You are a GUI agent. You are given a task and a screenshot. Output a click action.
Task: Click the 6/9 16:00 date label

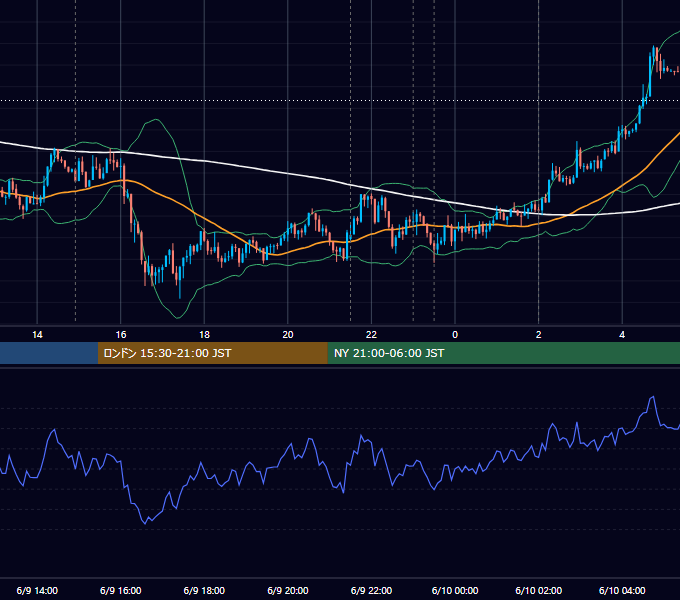tap(121, 590)
